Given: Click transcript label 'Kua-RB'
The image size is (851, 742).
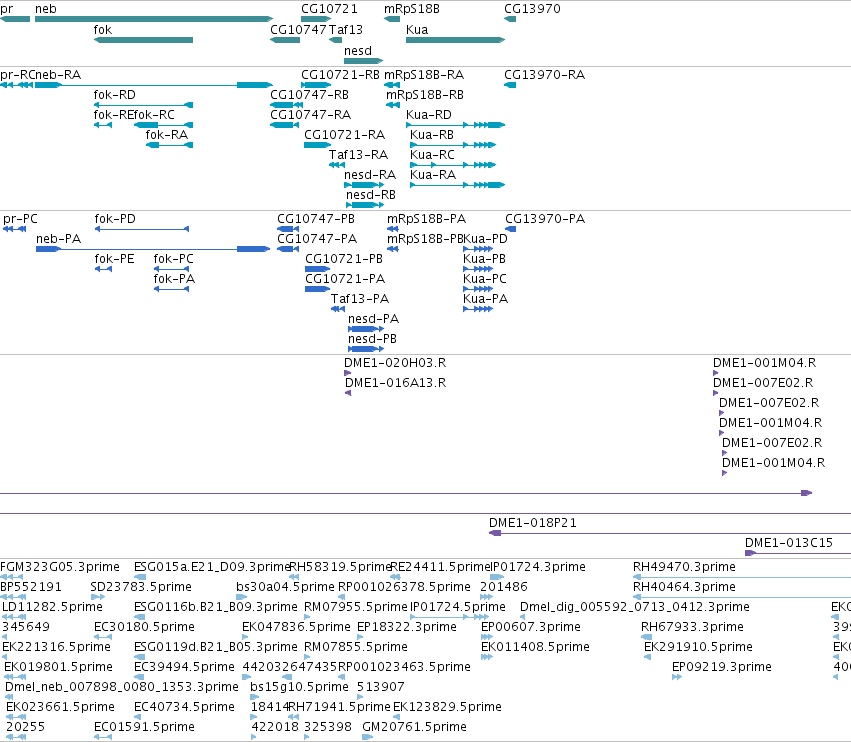Looking at the screenshot, I should (x=432, y=134).
